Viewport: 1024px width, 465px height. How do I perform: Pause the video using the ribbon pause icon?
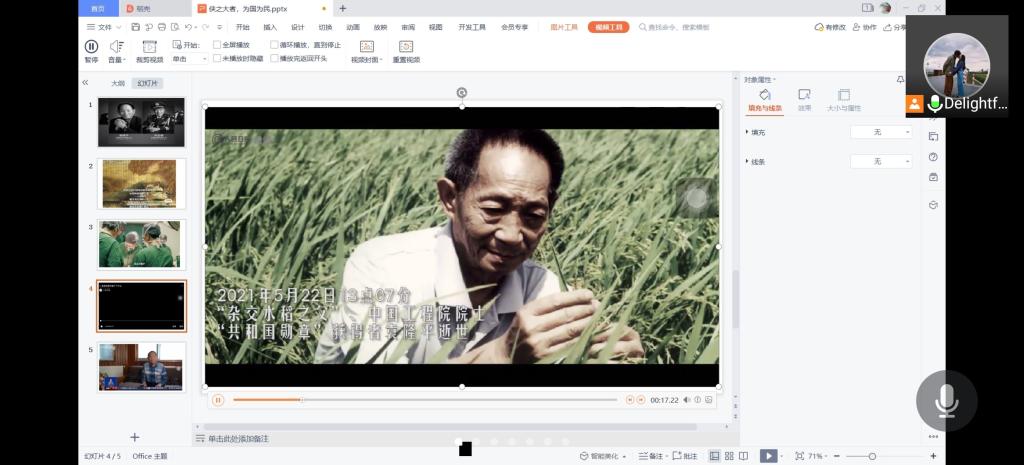[91, 46]
